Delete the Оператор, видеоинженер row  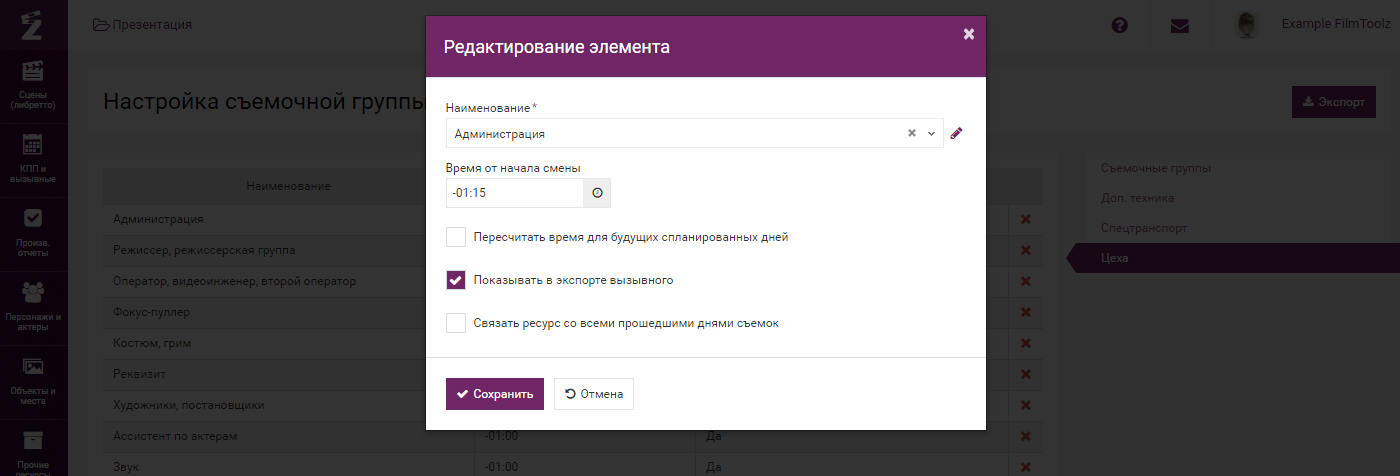pyautogui.click(x=1025, y=282)
